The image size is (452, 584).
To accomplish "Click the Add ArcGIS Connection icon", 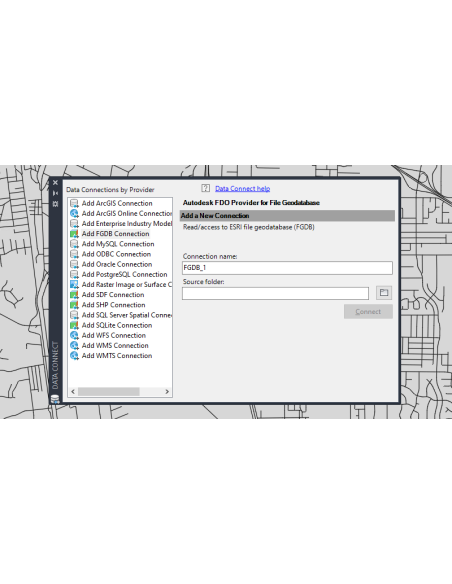I will pyautogui.click(x=74, y=203).
